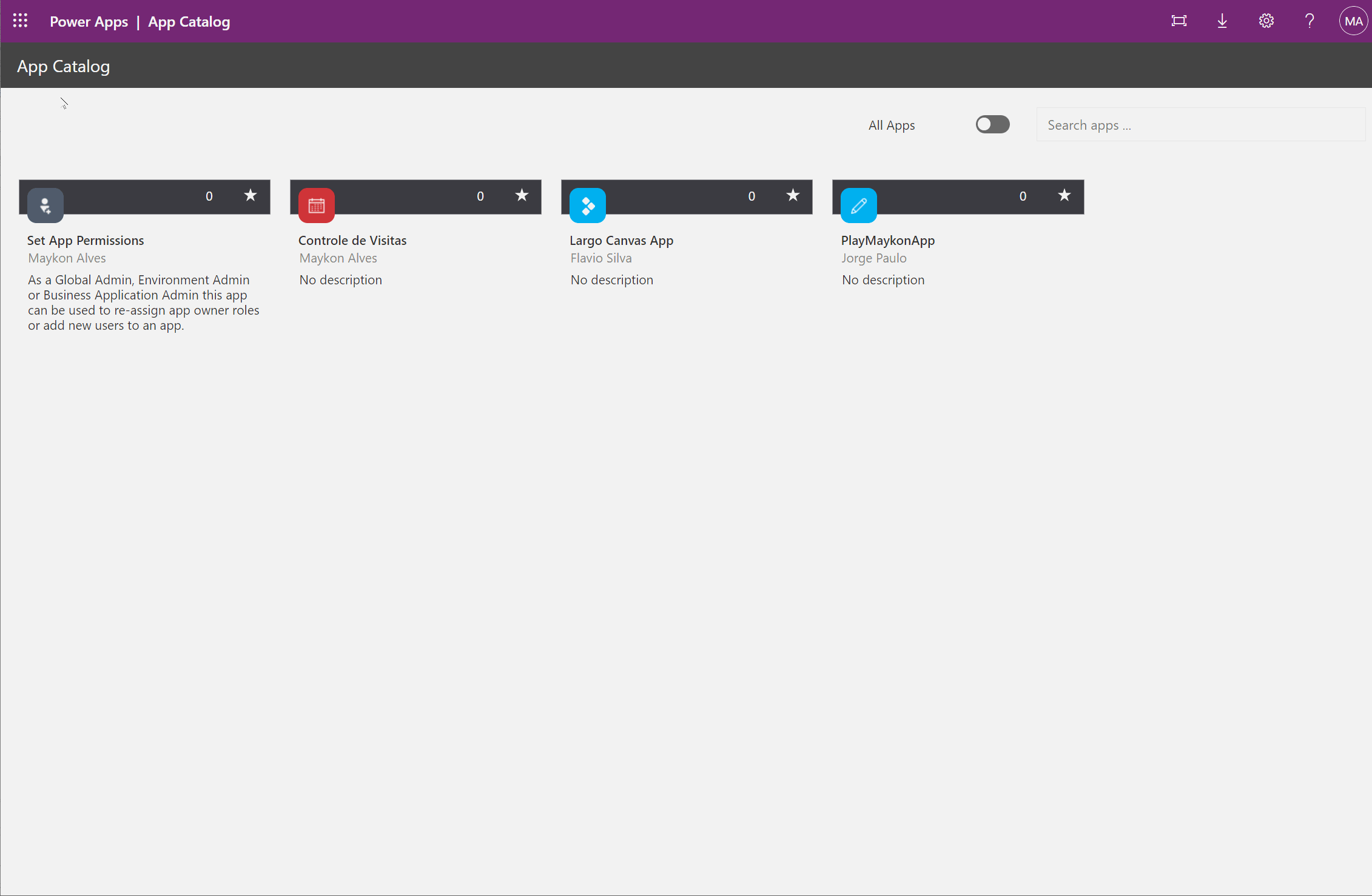Open Power Apps settings gear
The height and width of the screenshot is (896, 1372).
click(x=1266, y=20)
